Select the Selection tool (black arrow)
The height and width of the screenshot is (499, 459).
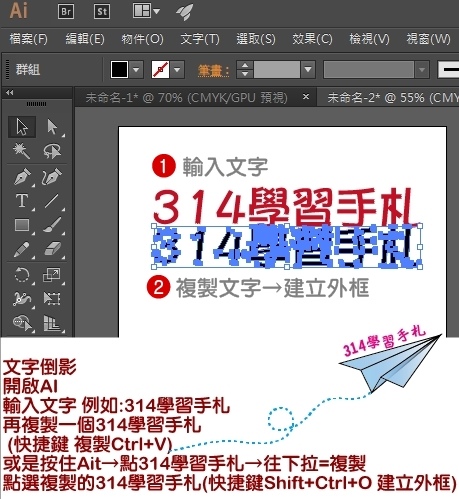pyautogui.click(x=22, y=127)
